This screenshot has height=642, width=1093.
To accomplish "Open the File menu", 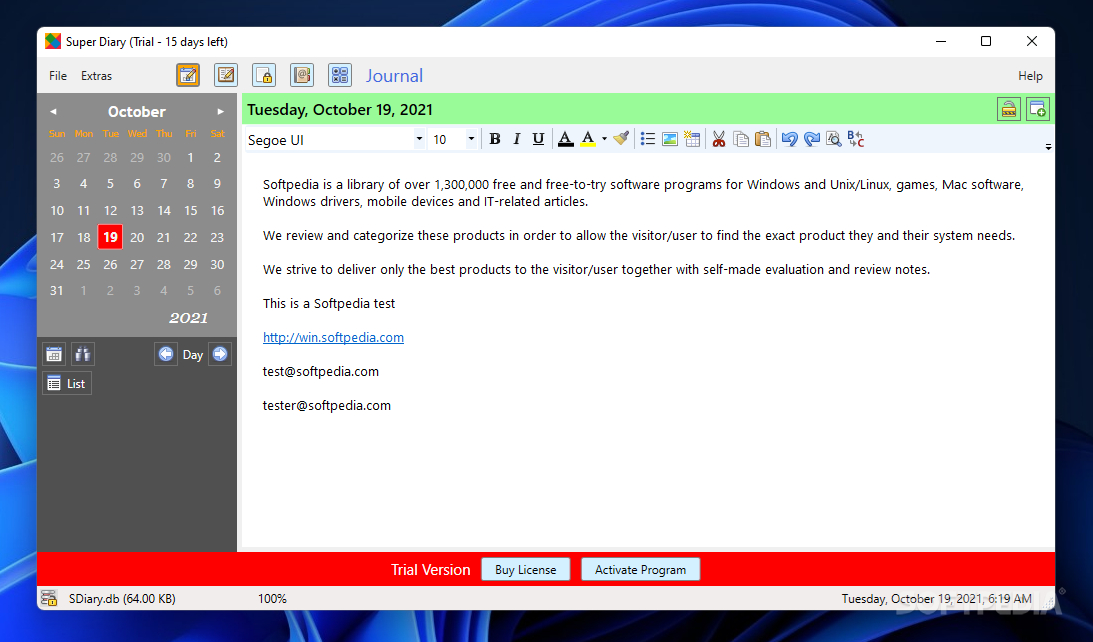I will 58,76.
